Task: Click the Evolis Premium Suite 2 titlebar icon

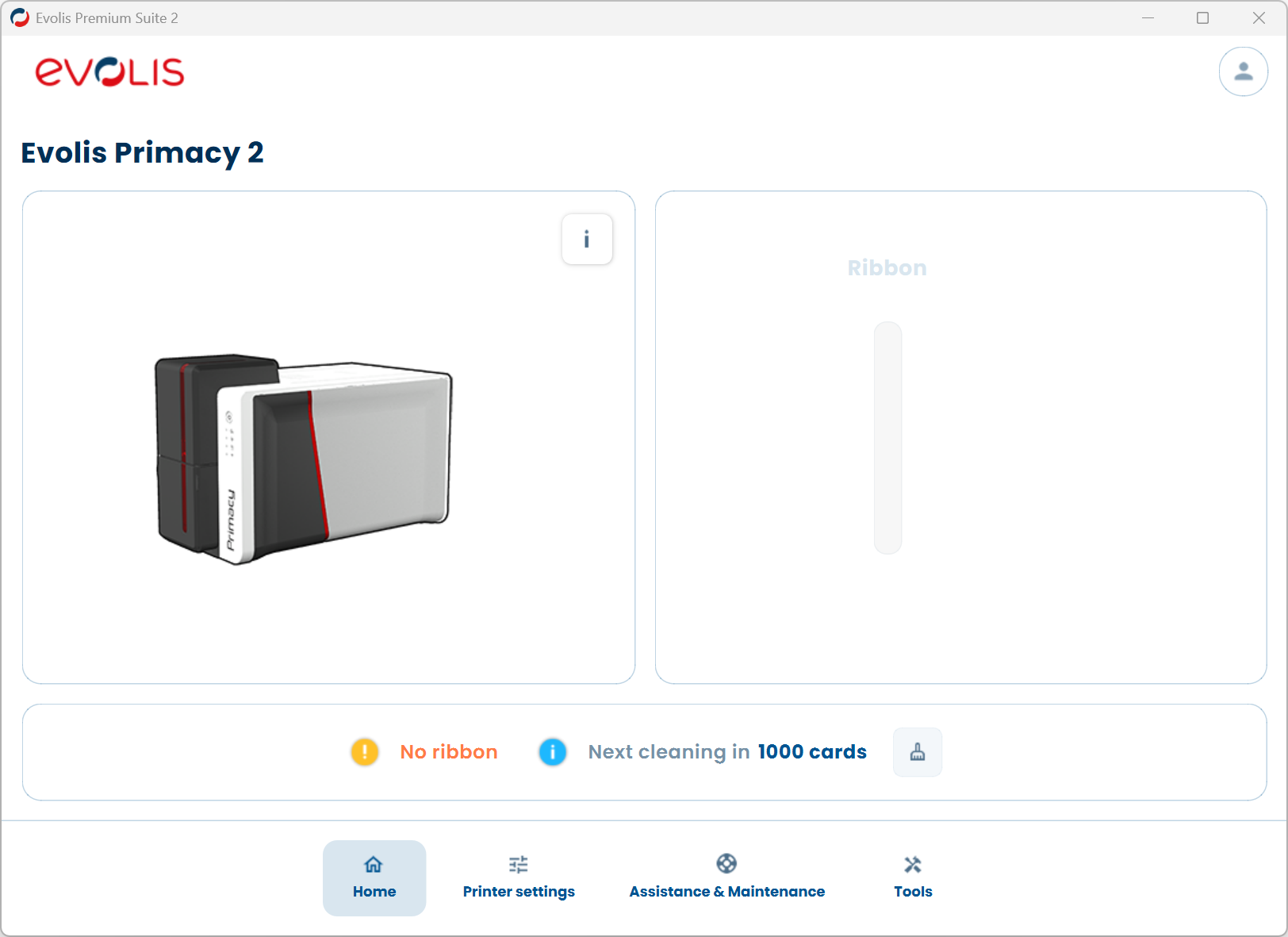Action: point(19,17)
